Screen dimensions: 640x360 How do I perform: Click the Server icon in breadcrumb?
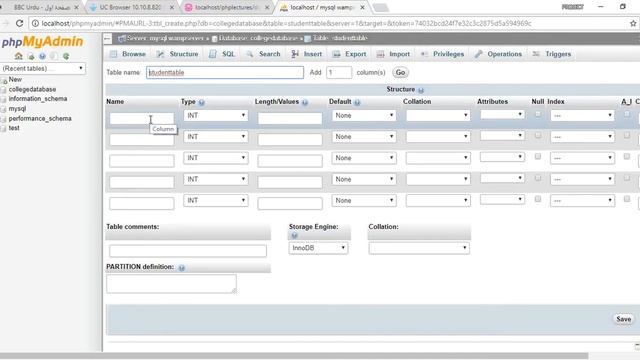122,38
